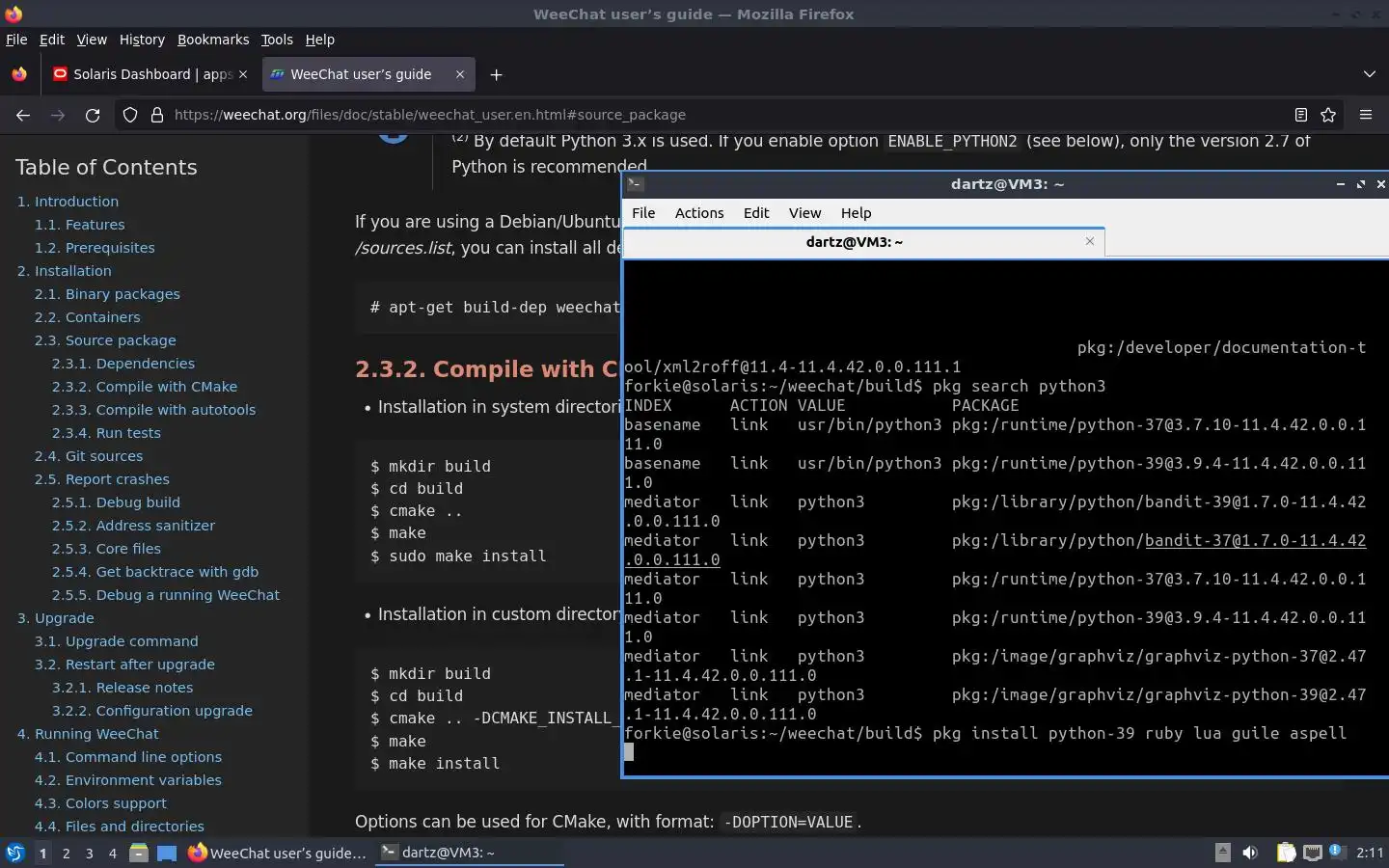Jump to 4.1. Command line options

[128, 757]
